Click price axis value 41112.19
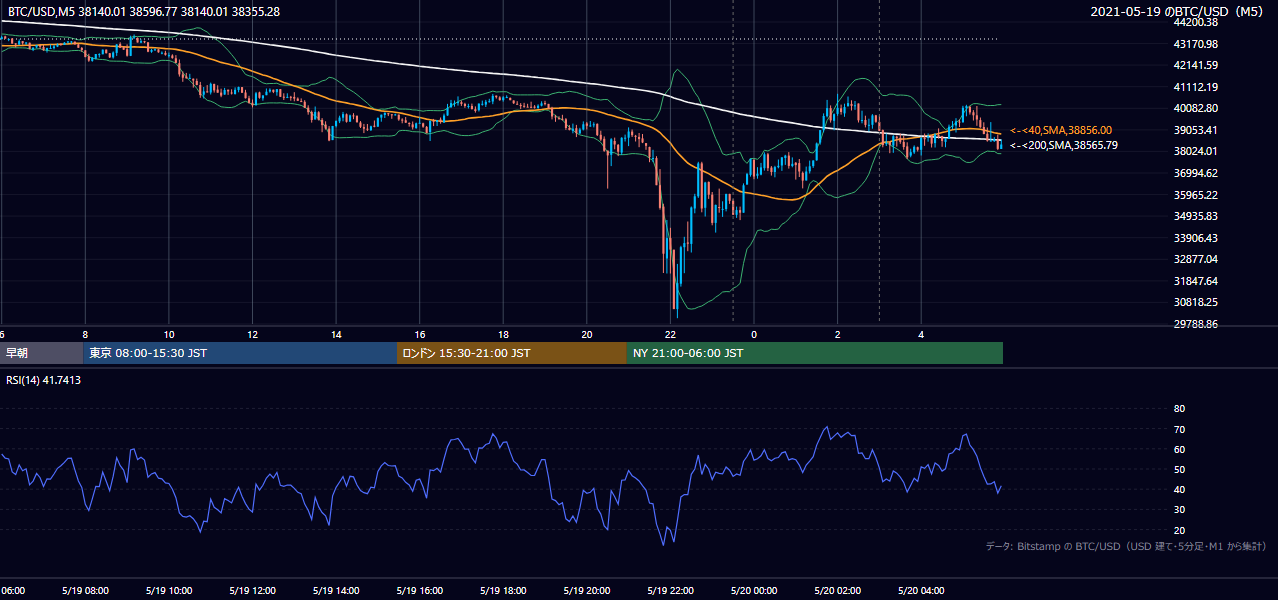Image resolution: width=1278 pixels, height=600 pixels. pos(1195,87)
